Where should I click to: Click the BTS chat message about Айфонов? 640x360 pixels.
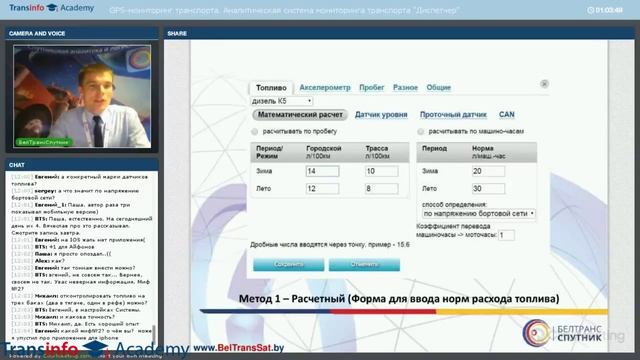coord(53,247)
